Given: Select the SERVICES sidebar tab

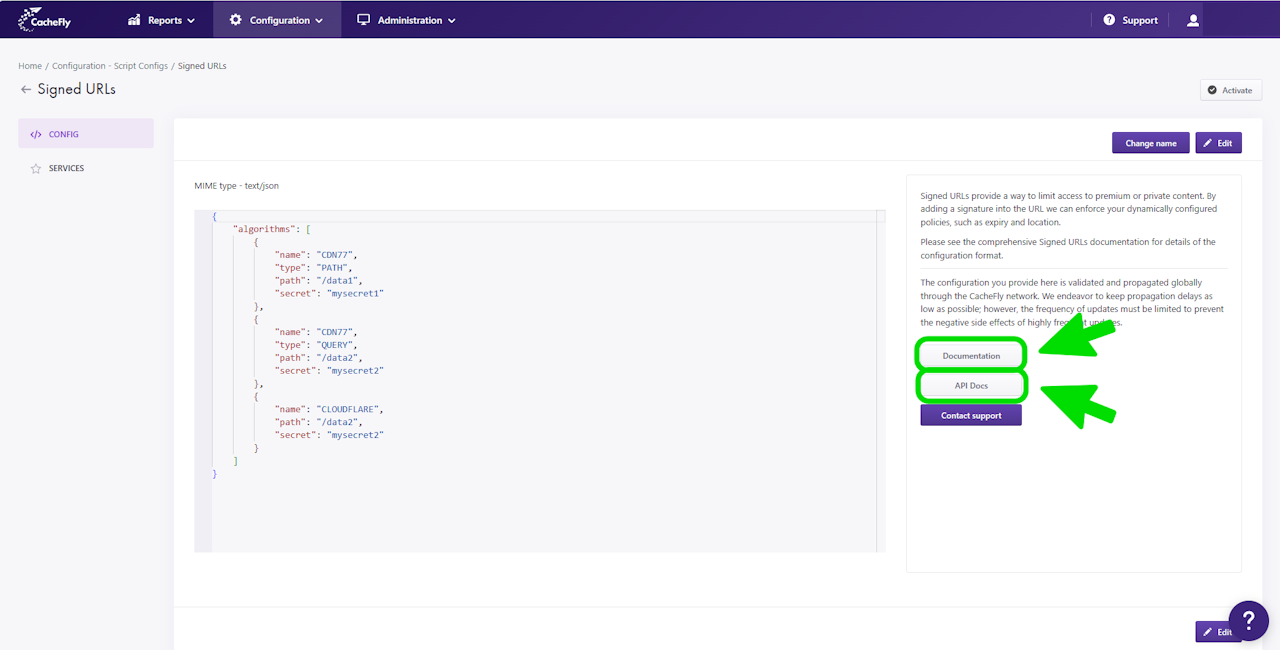Looking at the screenshot, I should click(x=86, y=168).
